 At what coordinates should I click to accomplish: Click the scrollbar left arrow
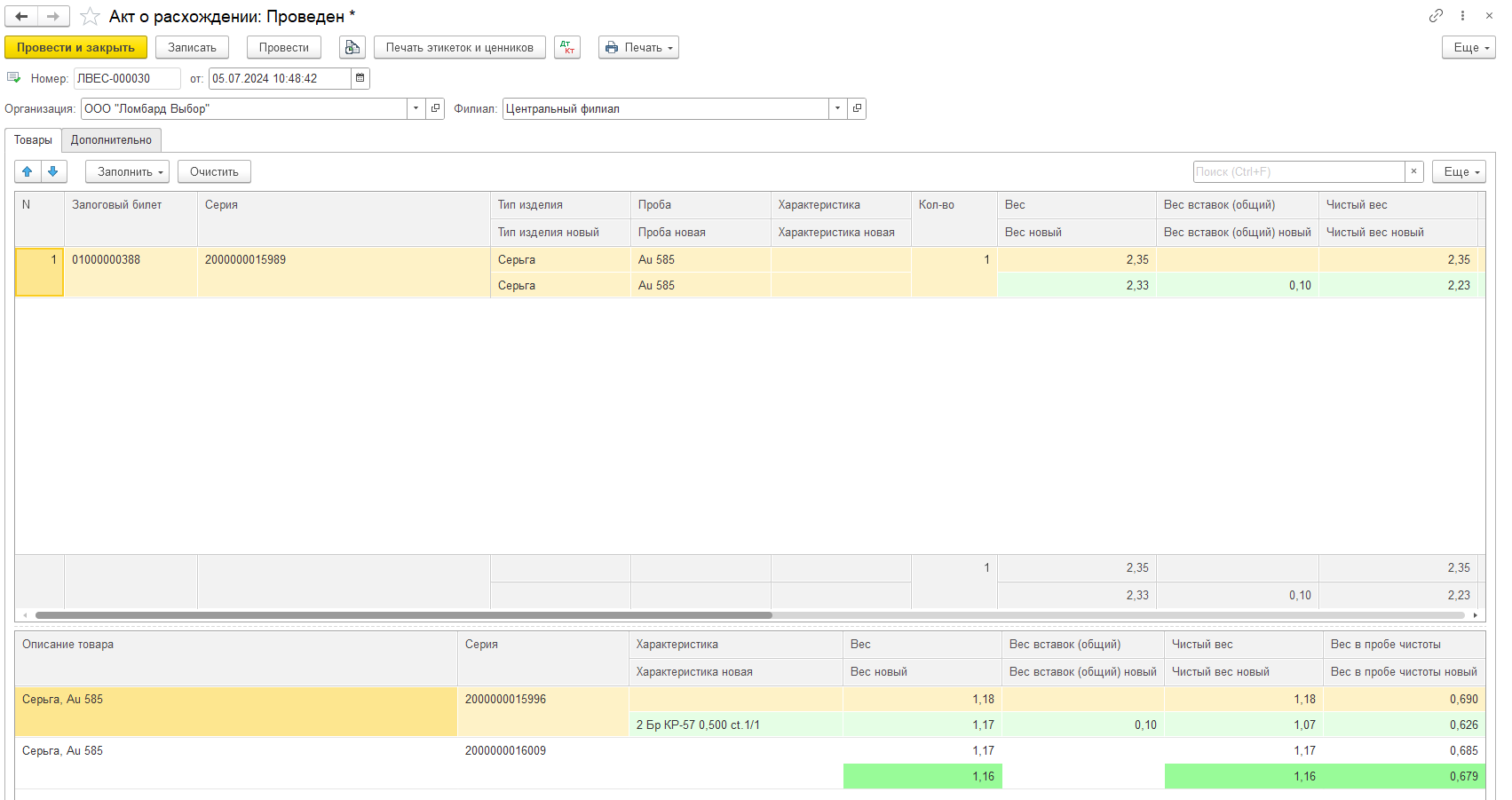(25, 614)
